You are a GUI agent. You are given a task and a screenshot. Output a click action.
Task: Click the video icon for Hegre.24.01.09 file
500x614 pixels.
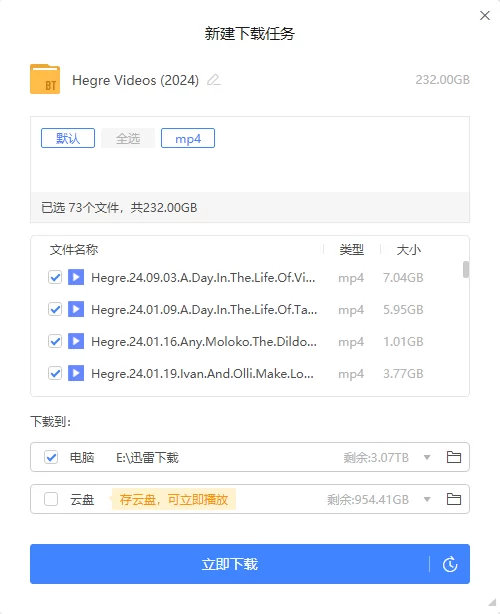[x=76, y=309]
